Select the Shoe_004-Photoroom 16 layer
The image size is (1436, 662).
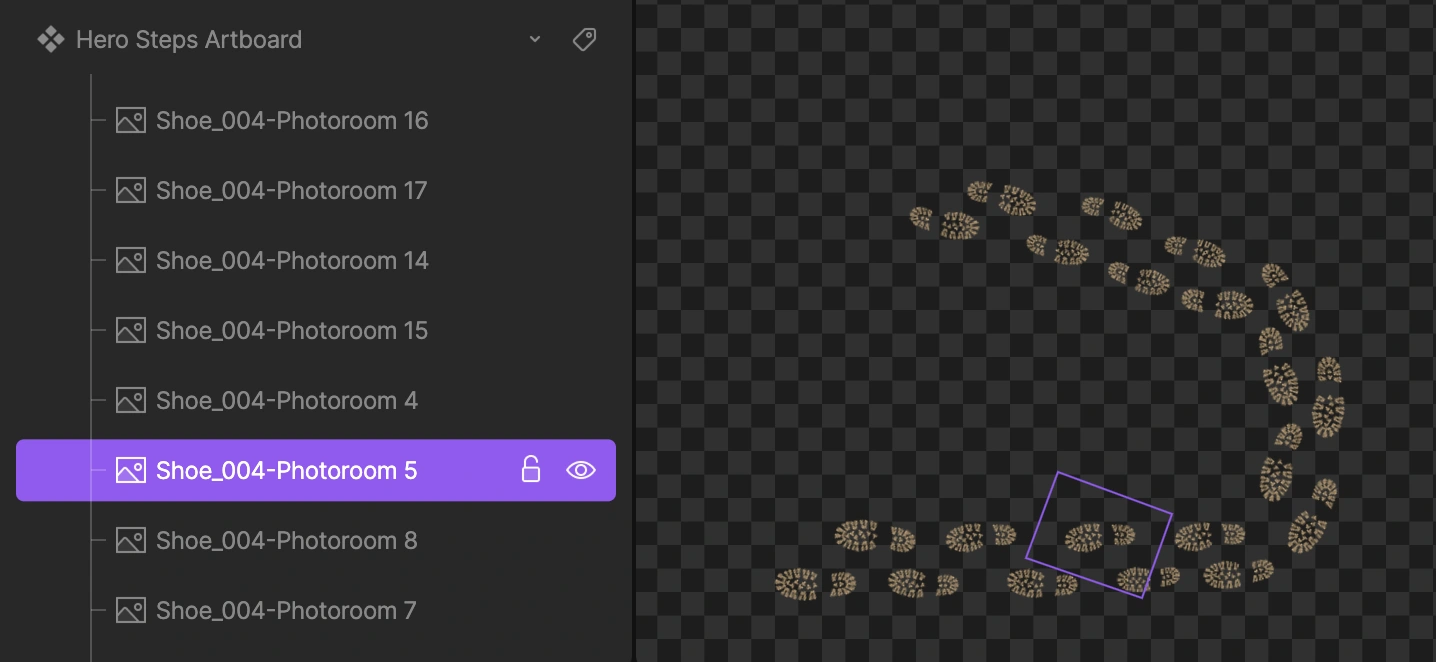[292, 121]
